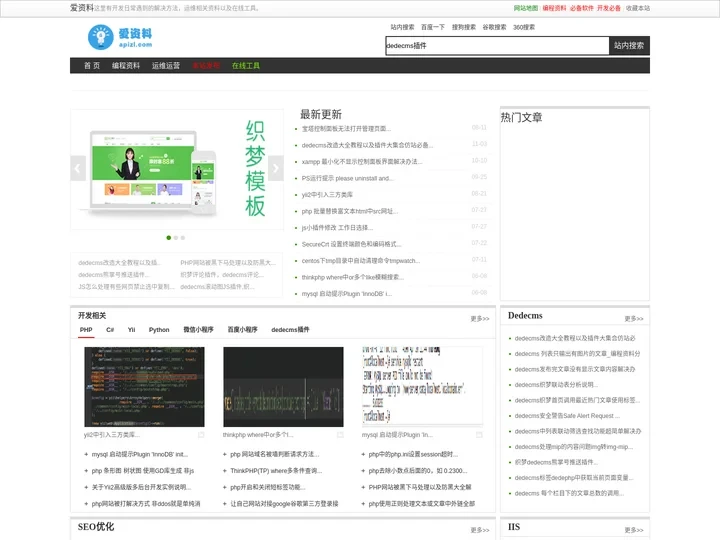Open 开发必备 link at top right
Viewport: 720px width, 540px height.
[609, 8]
